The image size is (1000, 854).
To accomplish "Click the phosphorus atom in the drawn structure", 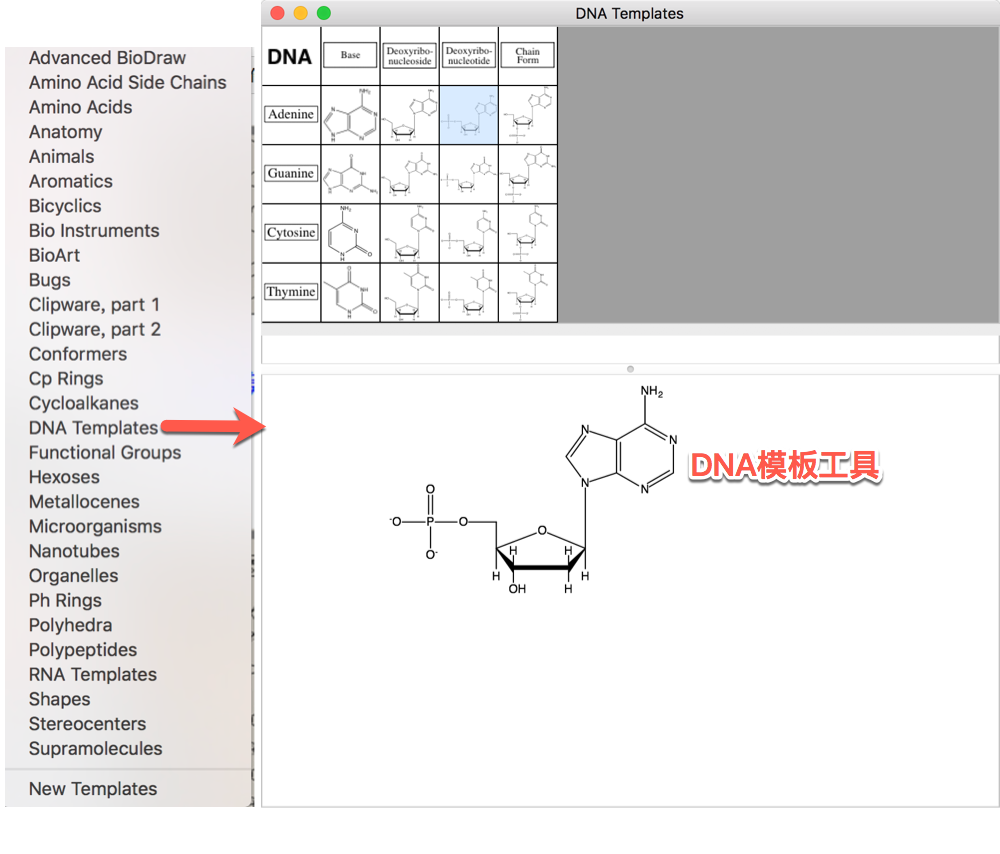I will [430, 522].
